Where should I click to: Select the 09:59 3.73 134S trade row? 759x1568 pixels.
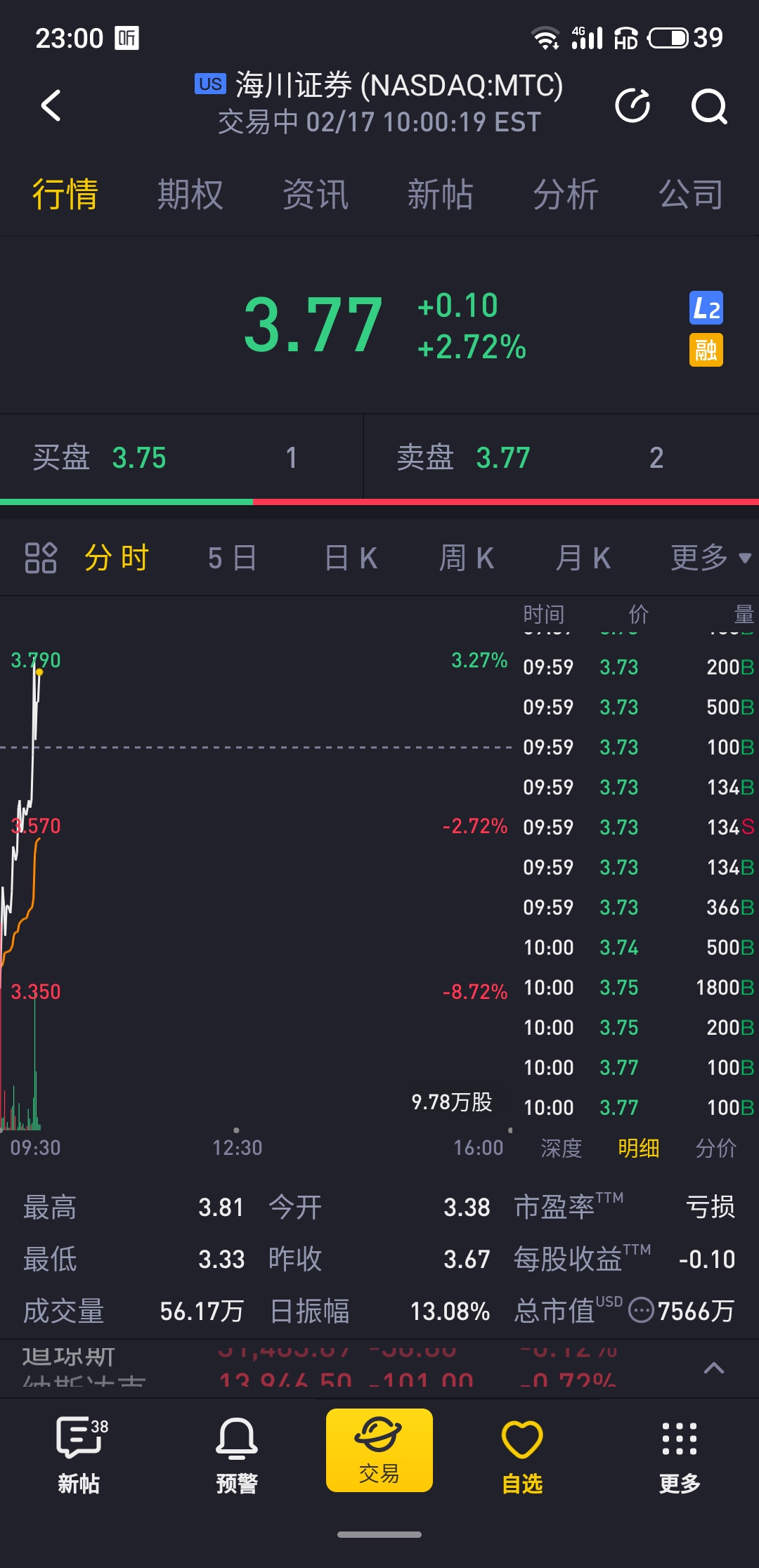click(x=638, y=827)
